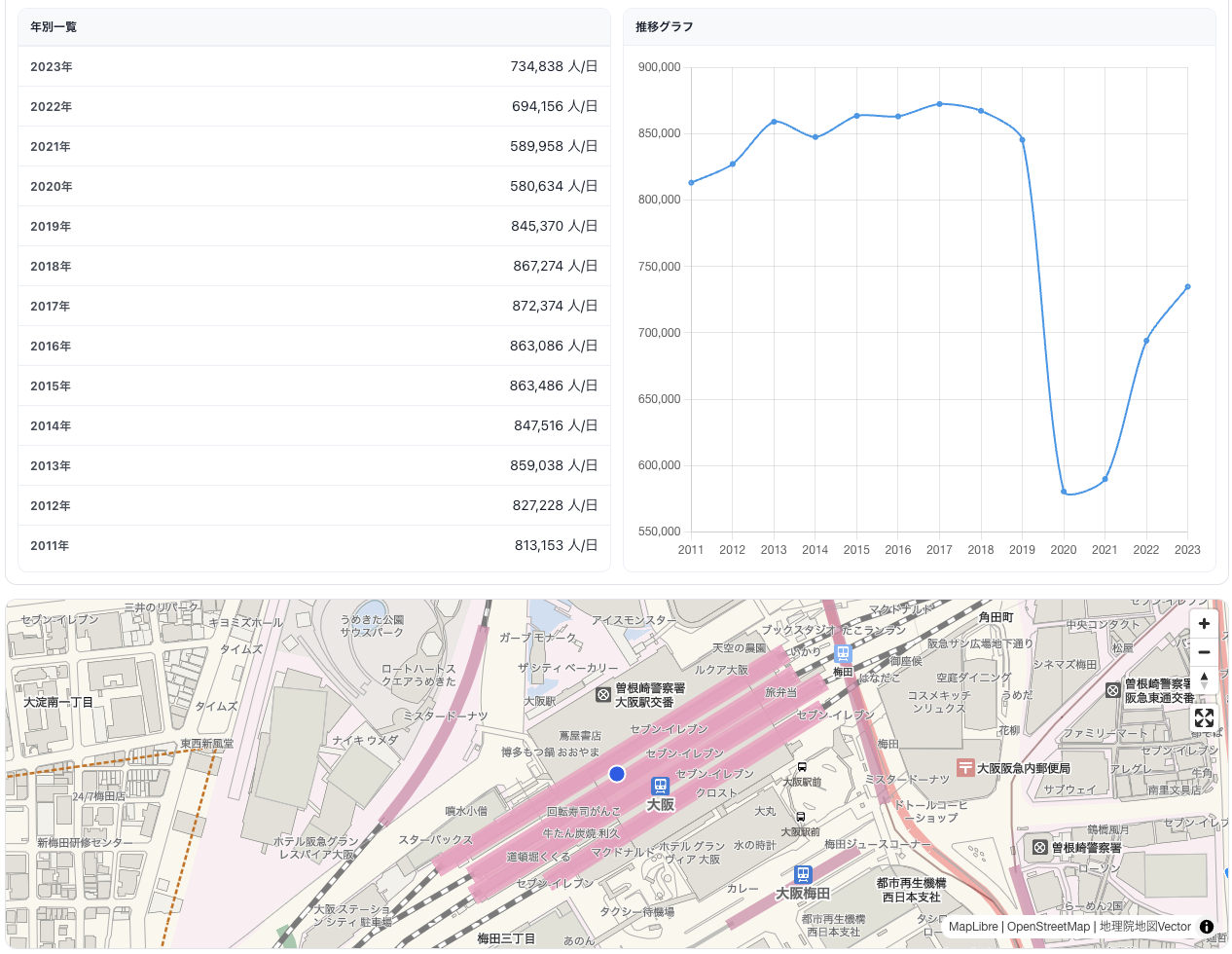Image resolution: width=1232 pixels, height=954 pixels.
Task: Click the 梅田 station train icon
Action: click(843, 654)
